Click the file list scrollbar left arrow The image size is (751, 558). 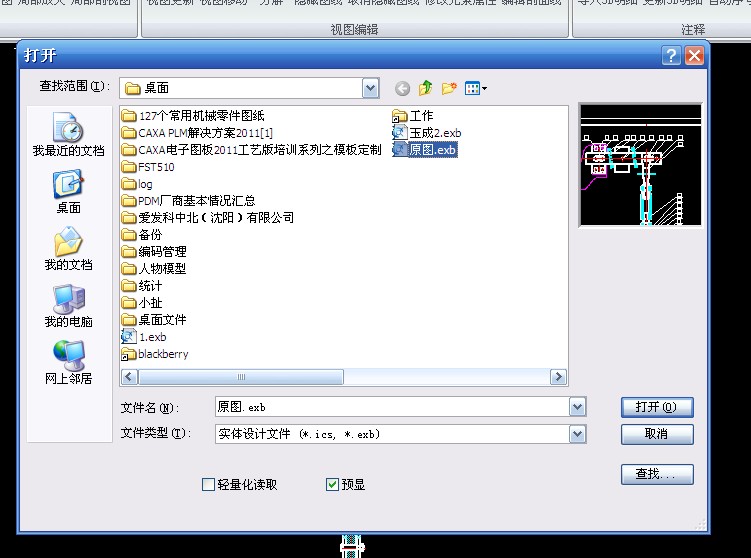coord(129,377)
